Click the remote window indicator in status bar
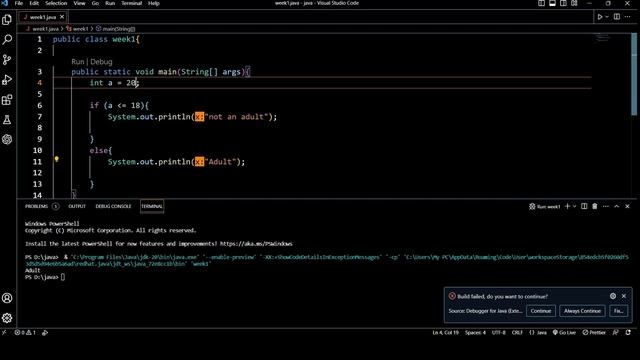 (4, 333)
